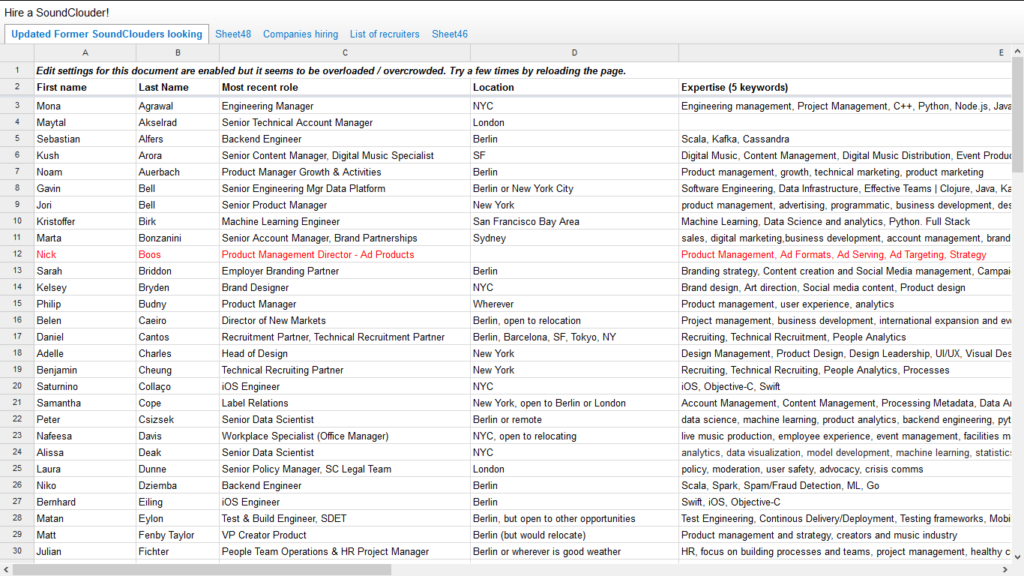Click the 'First name' header cell
This screenshot has height=576, width=1024.
(x=85, y=88)
